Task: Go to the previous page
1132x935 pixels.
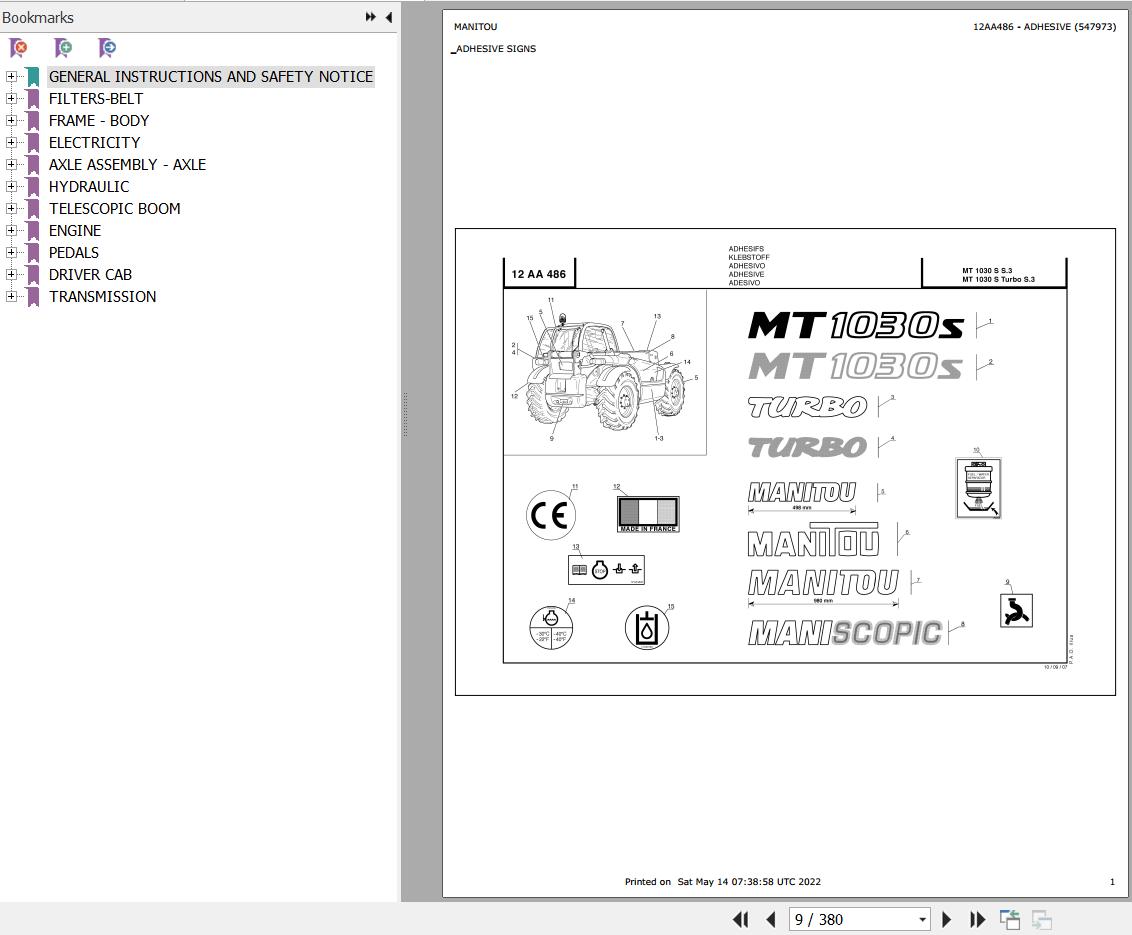Action: (x=770, y=919)
